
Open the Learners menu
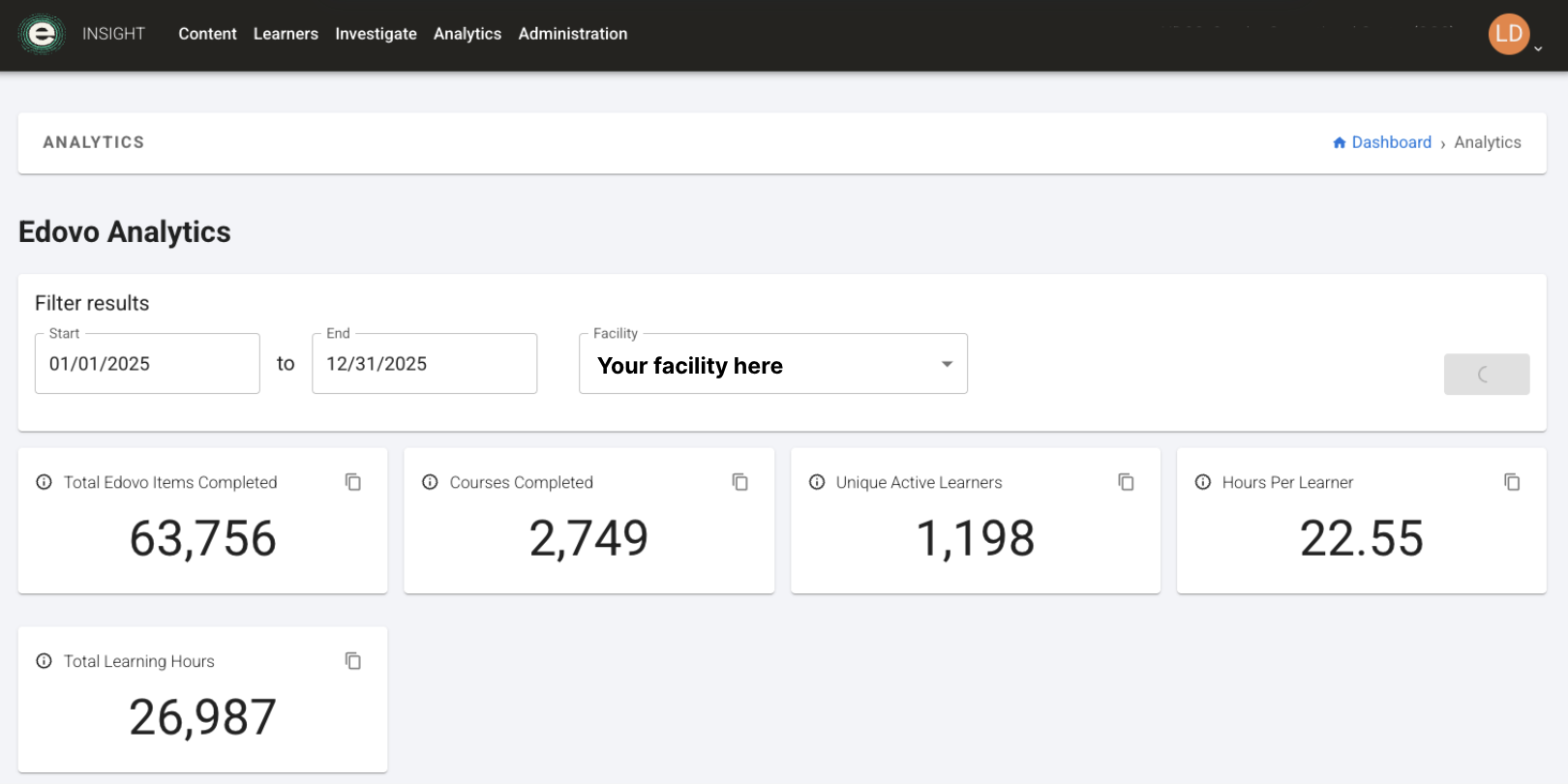click(286, 34)
